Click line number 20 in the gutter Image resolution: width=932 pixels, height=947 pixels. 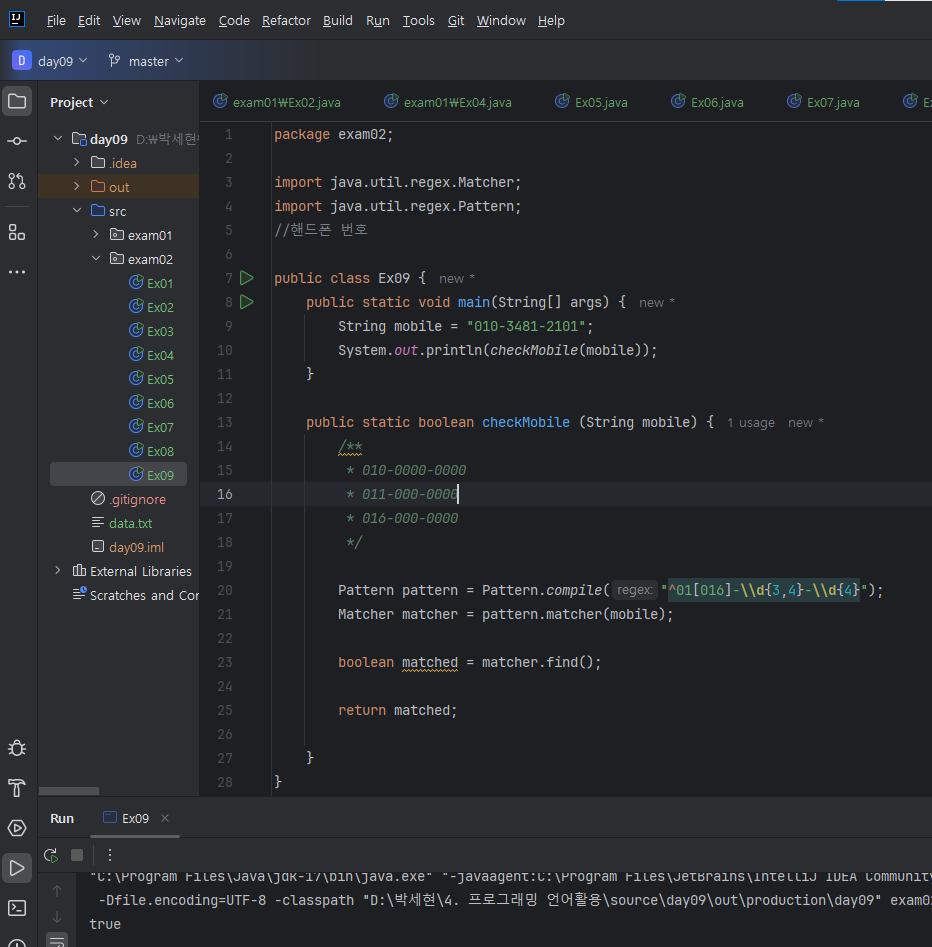pyautogui.click(x=225, y=591)
